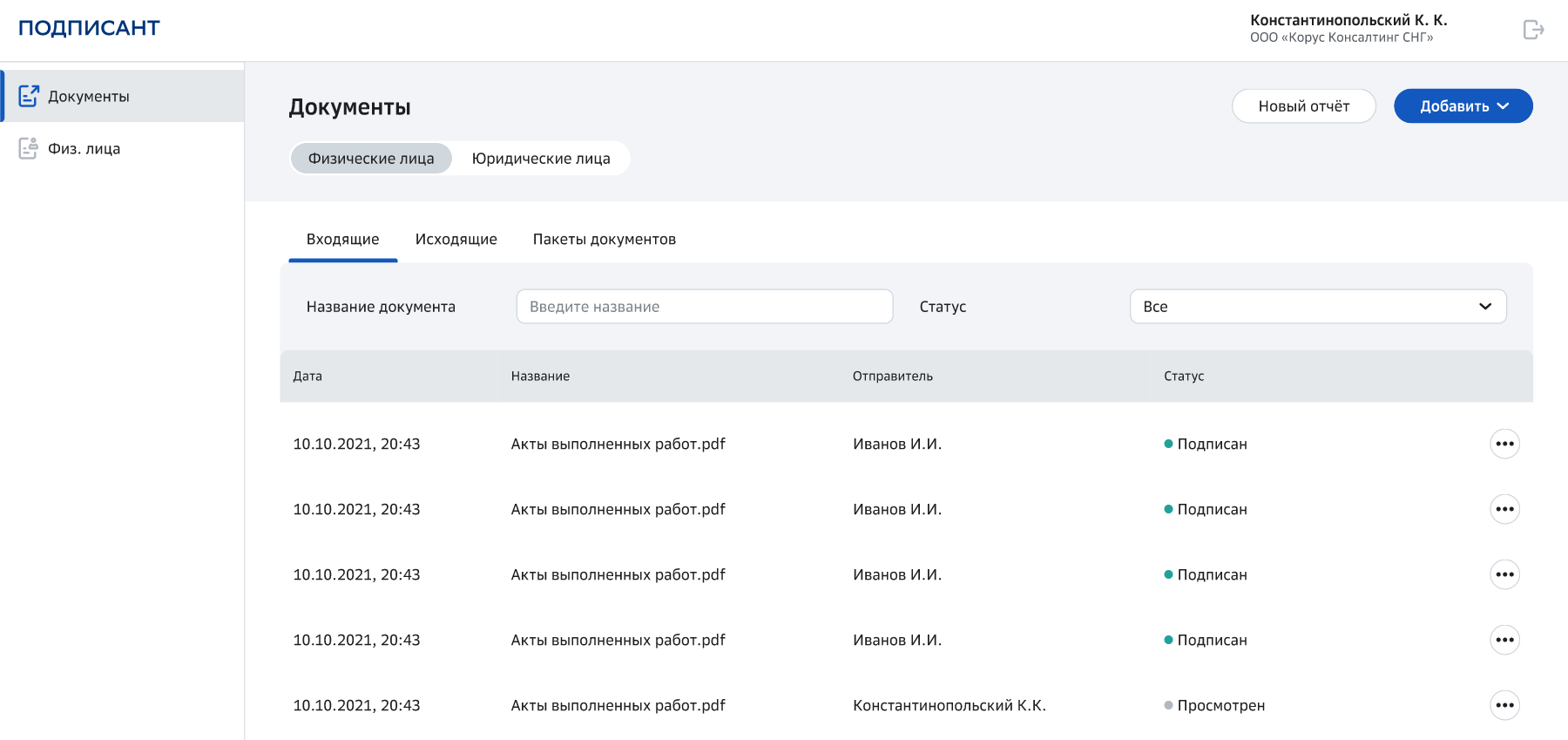Click the logout icon near the user name
1568x740 pixels.
(x=1533, y=30)
